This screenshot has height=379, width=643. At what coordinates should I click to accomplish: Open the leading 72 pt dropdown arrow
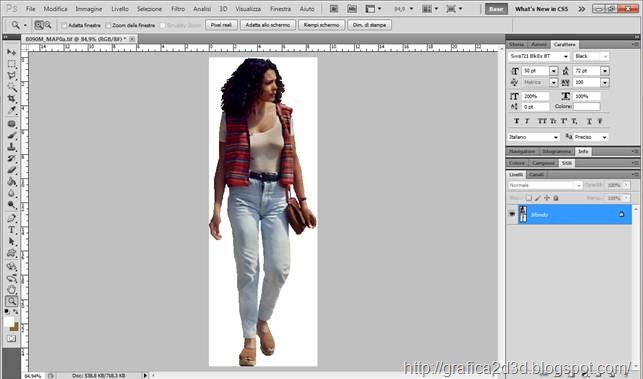point(605,71)
